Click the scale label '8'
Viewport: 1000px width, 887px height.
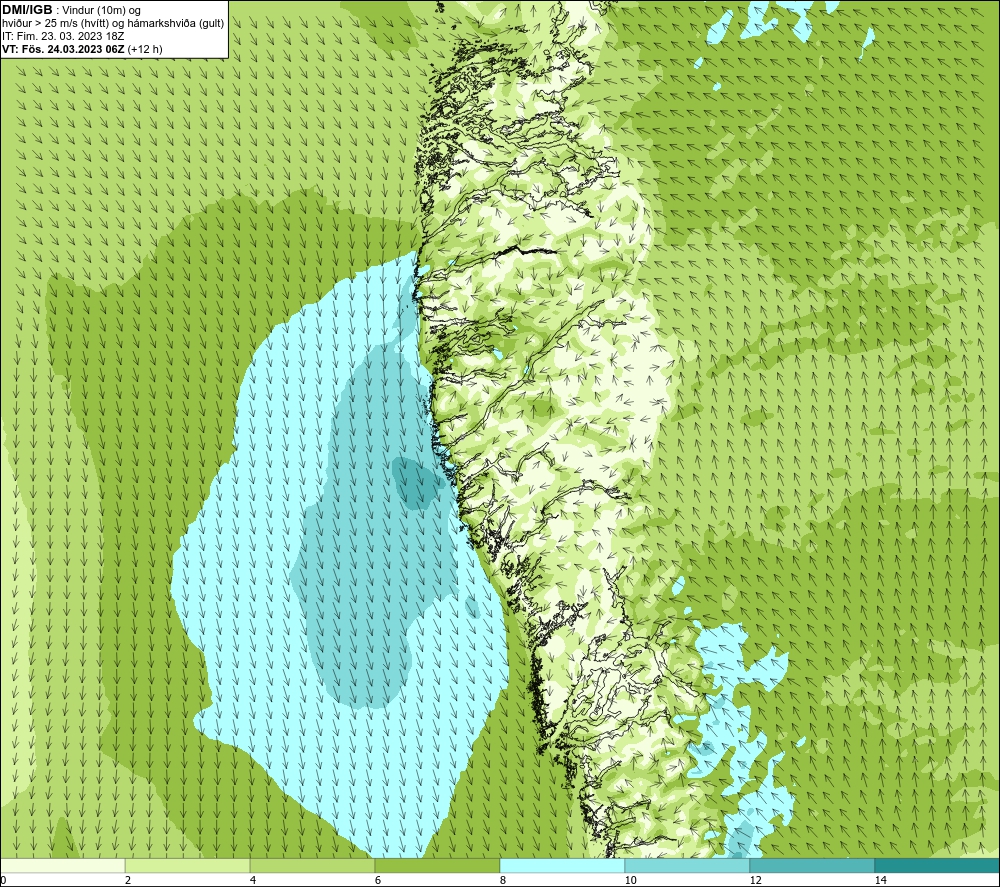(x=503, y=880)
